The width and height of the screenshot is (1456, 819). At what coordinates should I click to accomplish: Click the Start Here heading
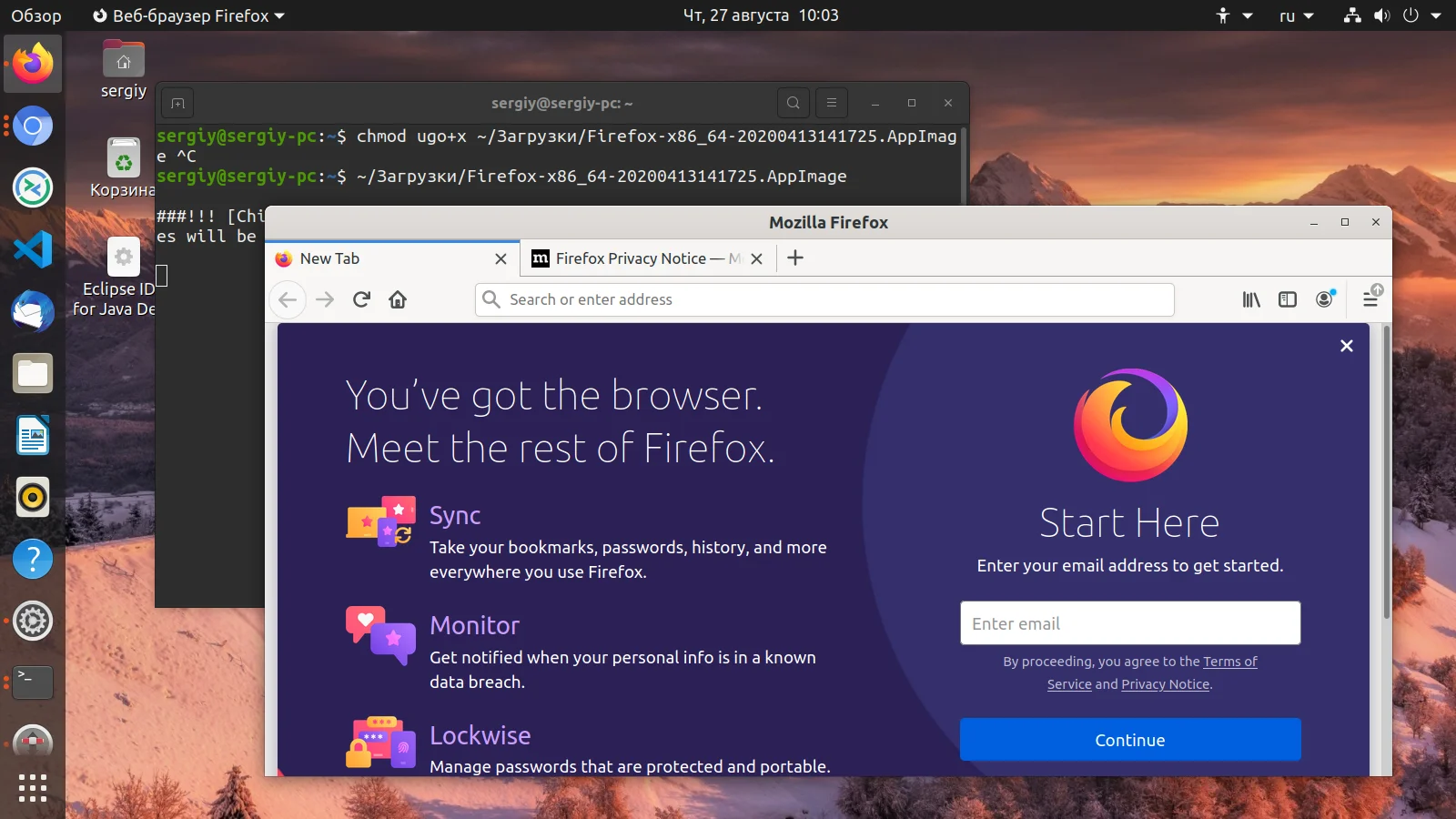[x=1129, y=523]
